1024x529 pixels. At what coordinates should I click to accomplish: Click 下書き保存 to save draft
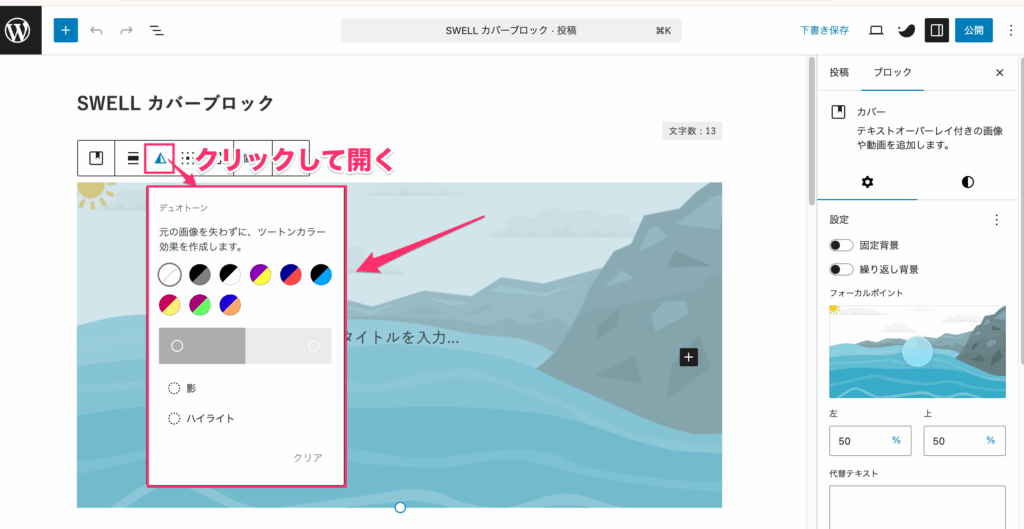tap(824, 30)
